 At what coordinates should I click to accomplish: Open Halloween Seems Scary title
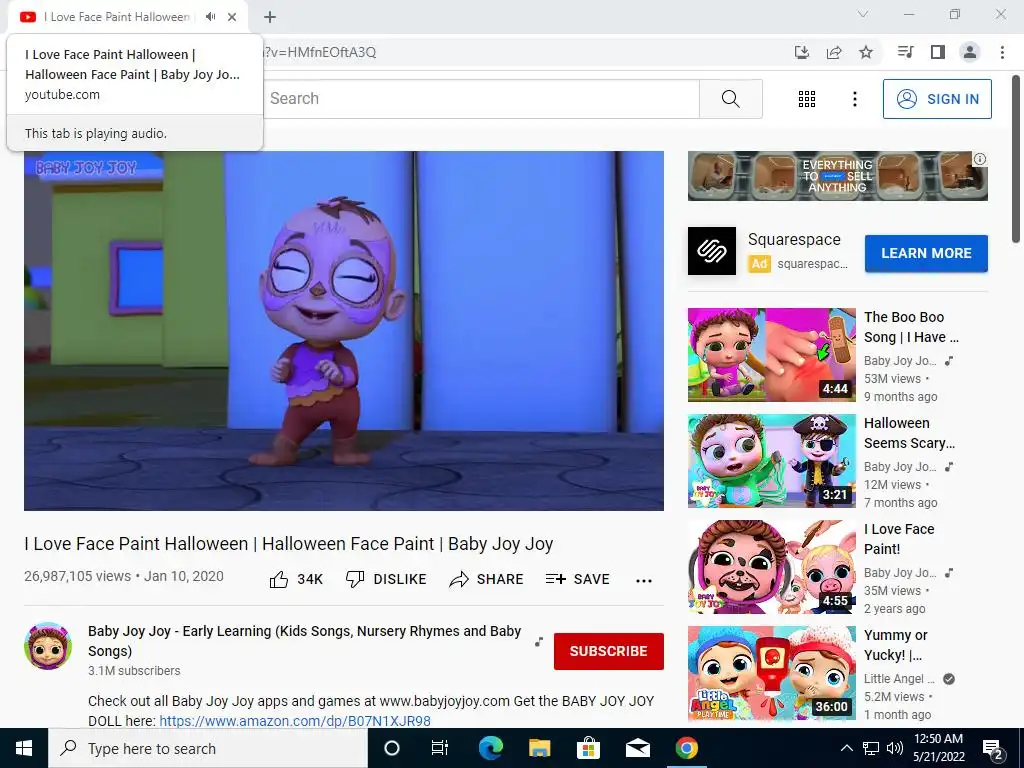[909, 433]
